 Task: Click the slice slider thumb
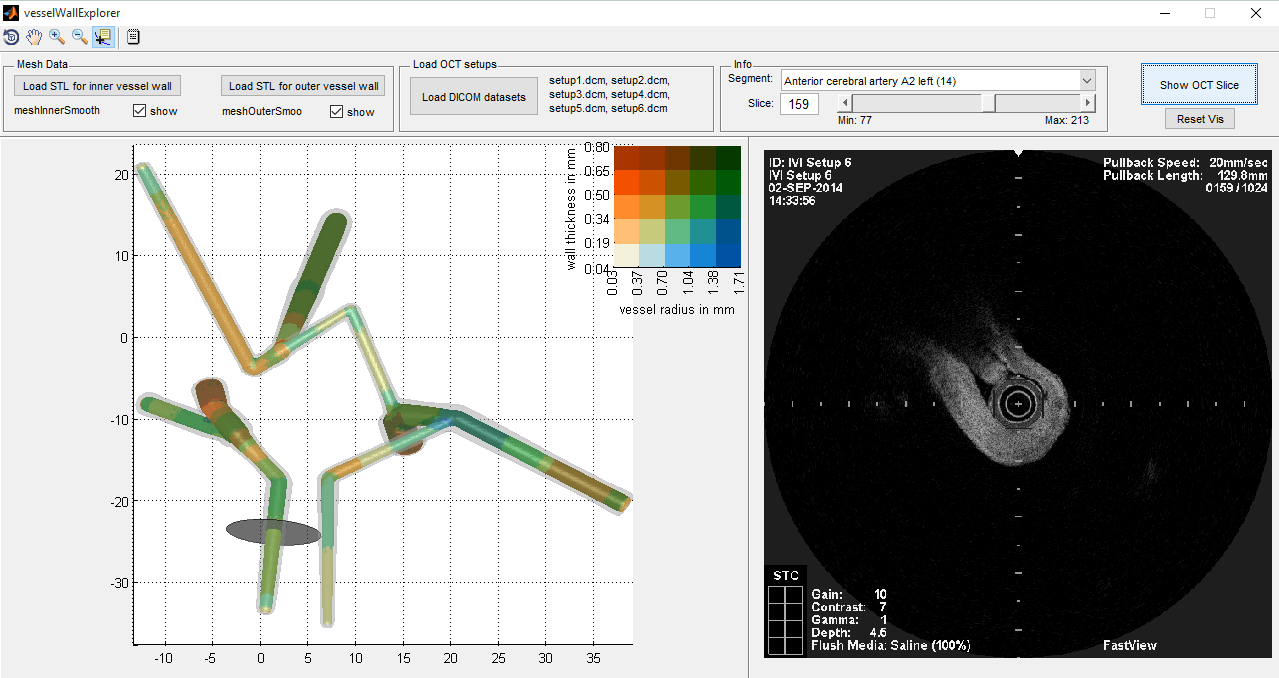point(988,103)
